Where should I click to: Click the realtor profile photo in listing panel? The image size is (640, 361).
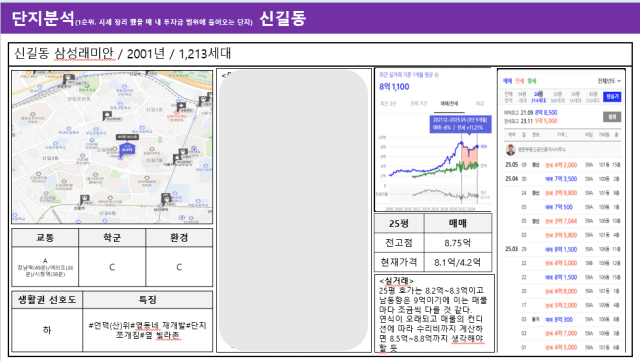click(511, 149)
